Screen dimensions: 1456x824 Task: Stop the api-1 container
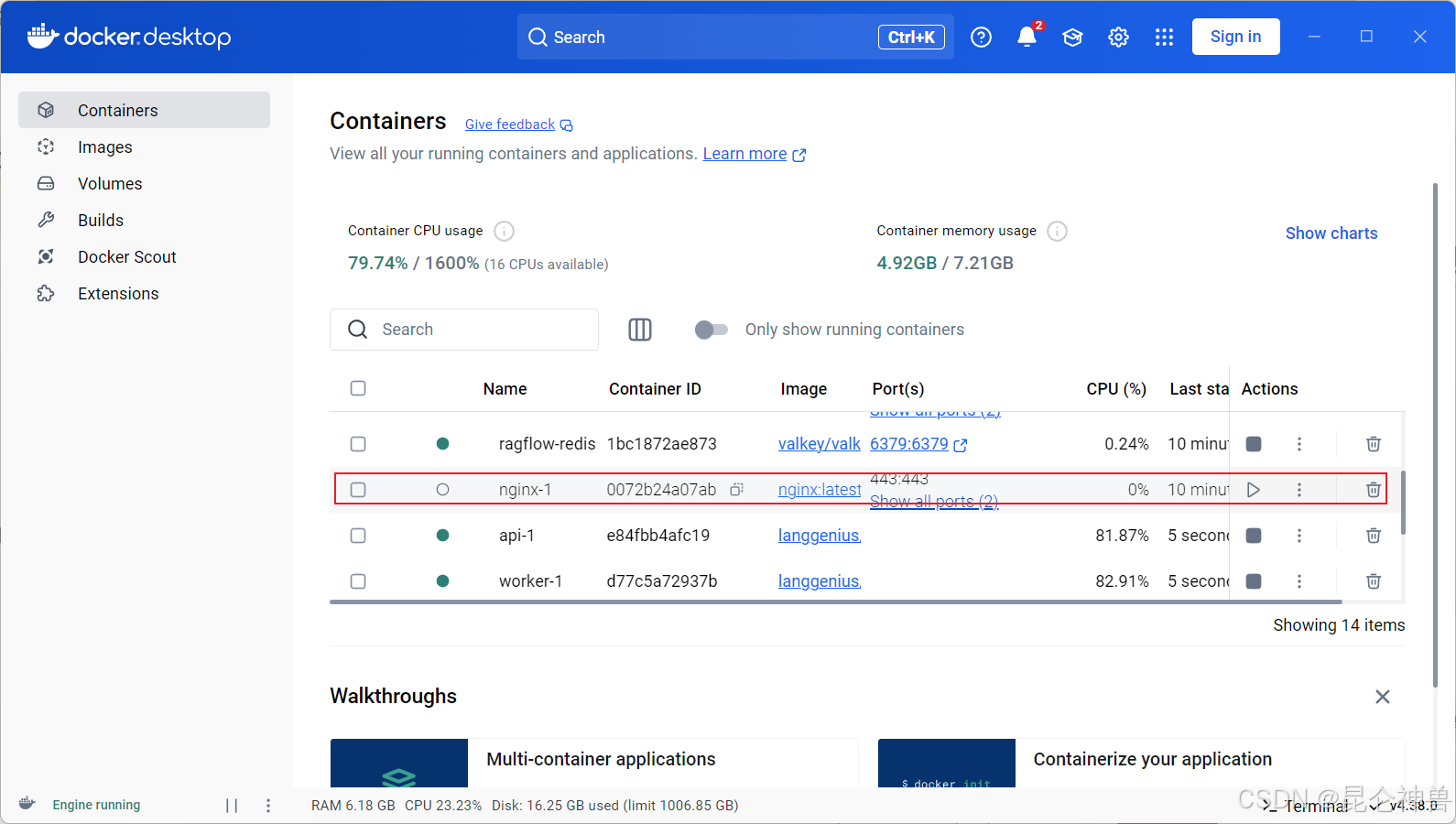coord(1254,536)
